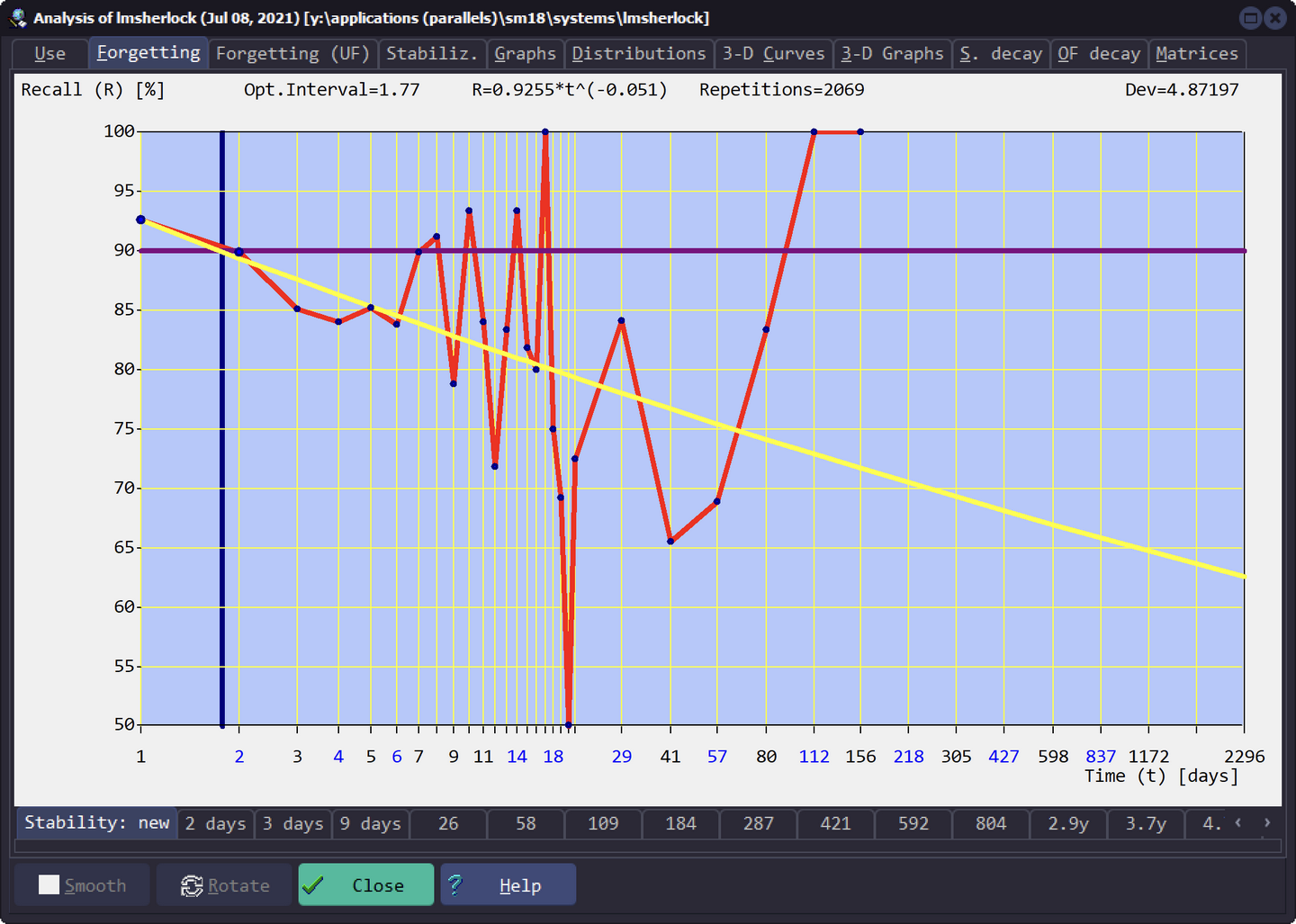Select the 2 days stability tab
Screen dimensions: 1296x924
[216, 824]
